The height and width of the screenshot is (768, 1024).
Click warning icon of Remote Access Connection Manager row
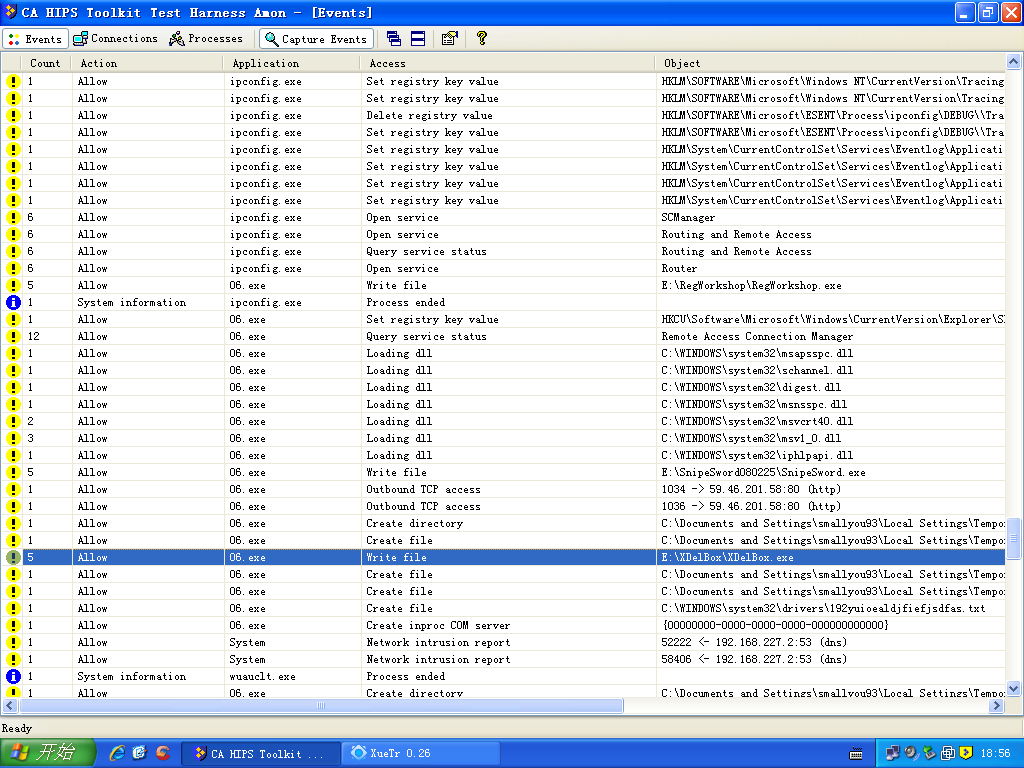13,336
